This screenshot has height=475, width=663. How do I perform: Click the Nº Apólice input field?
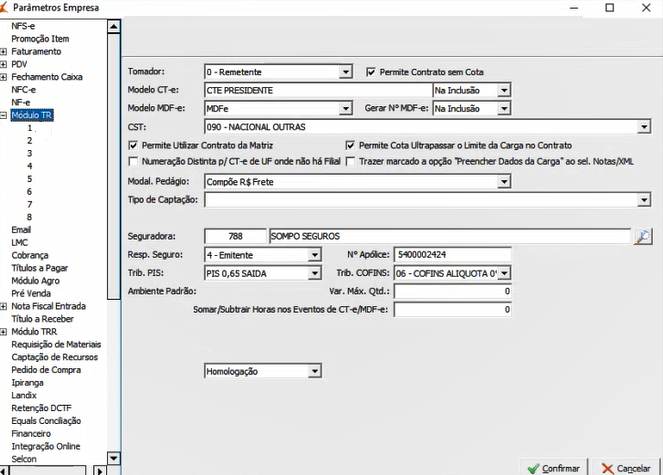click(x=452, y=255)
